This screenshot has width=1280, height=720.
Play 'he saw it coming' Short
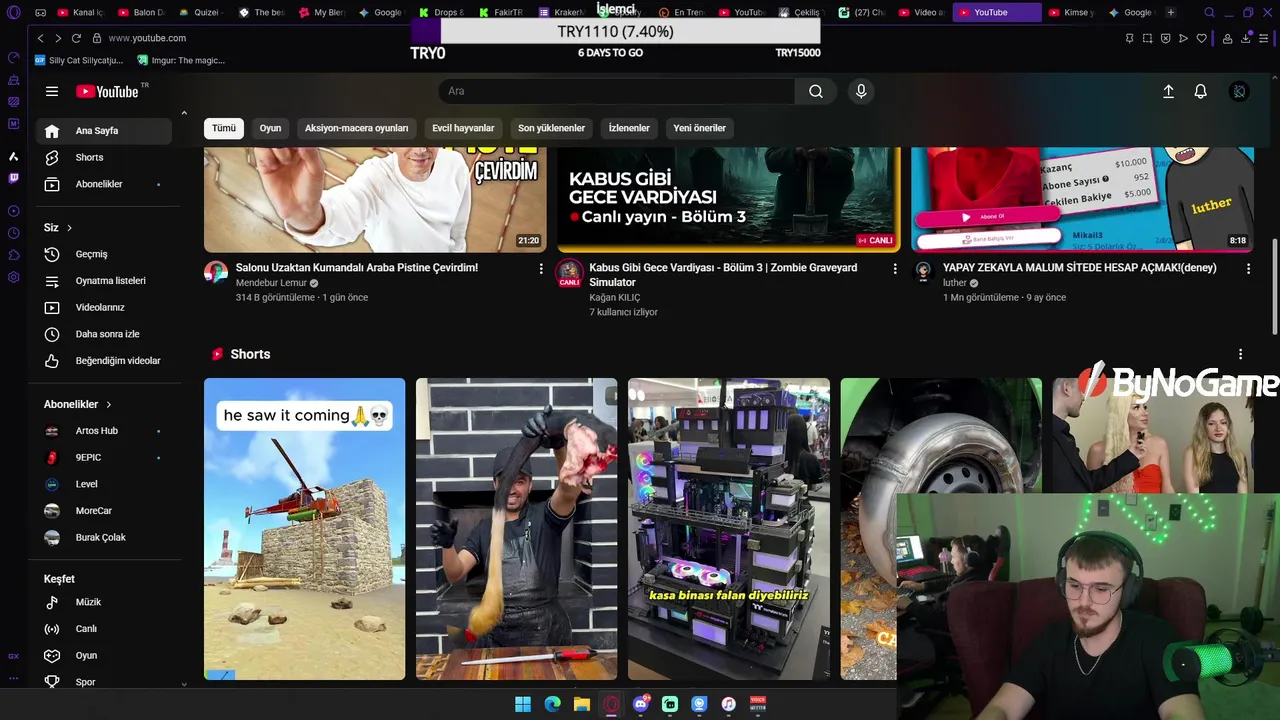(x=305, y=529)
